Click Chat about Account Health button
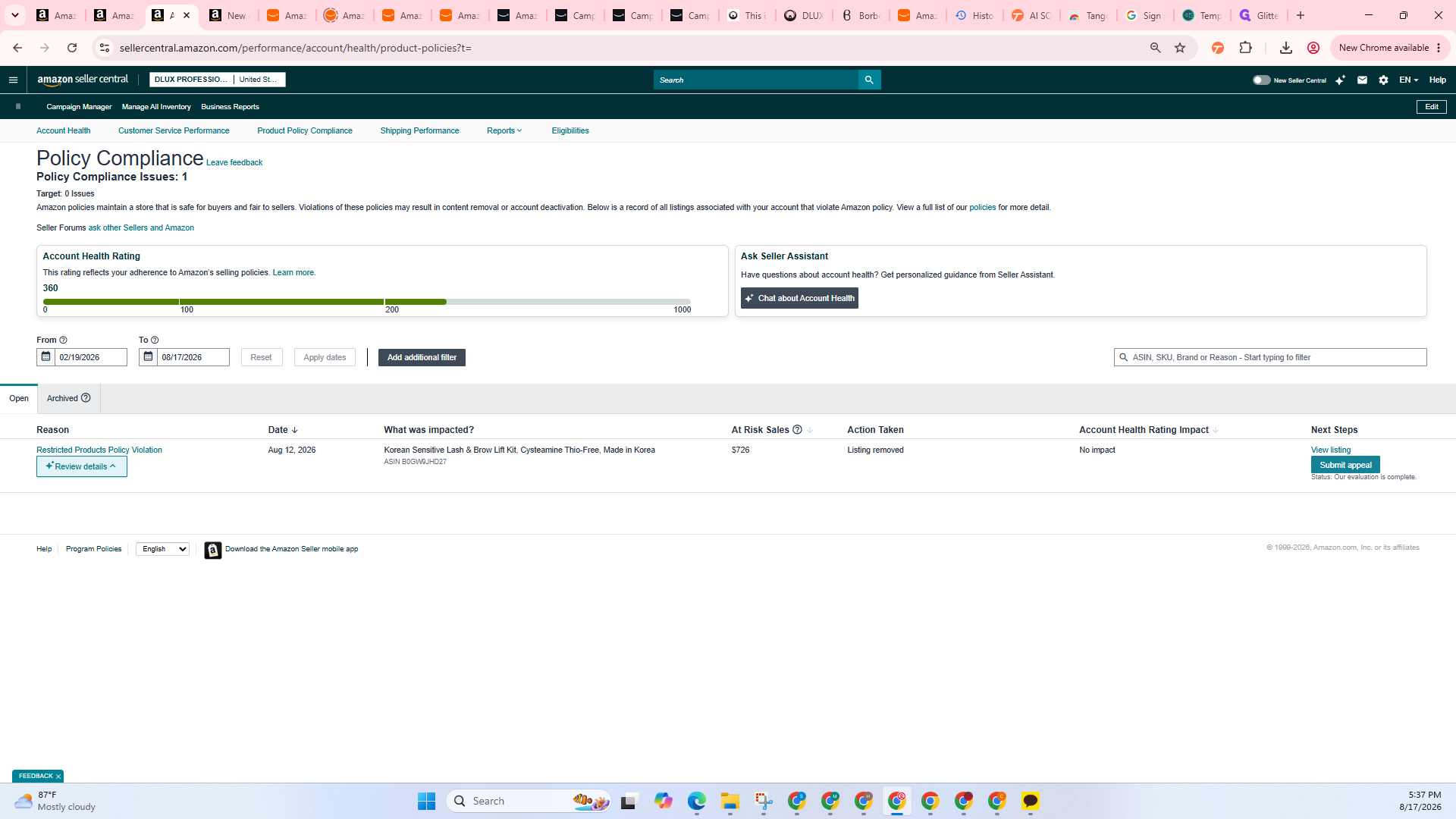The height and width of the screenshot is (819, 1456). [799, 298]
